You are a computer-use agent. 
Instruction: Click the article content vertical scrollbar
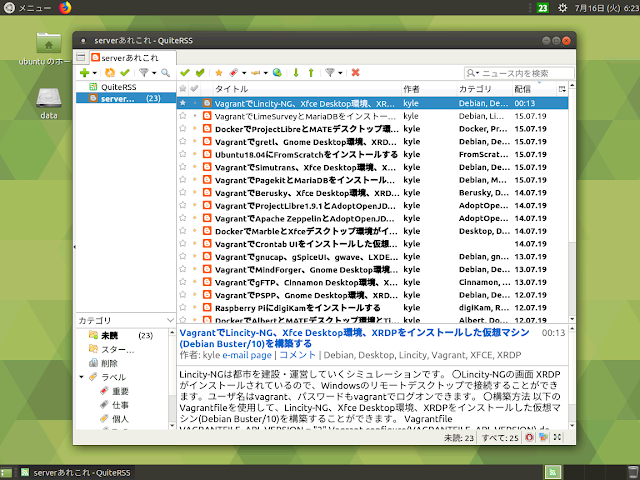pos(572,377)
